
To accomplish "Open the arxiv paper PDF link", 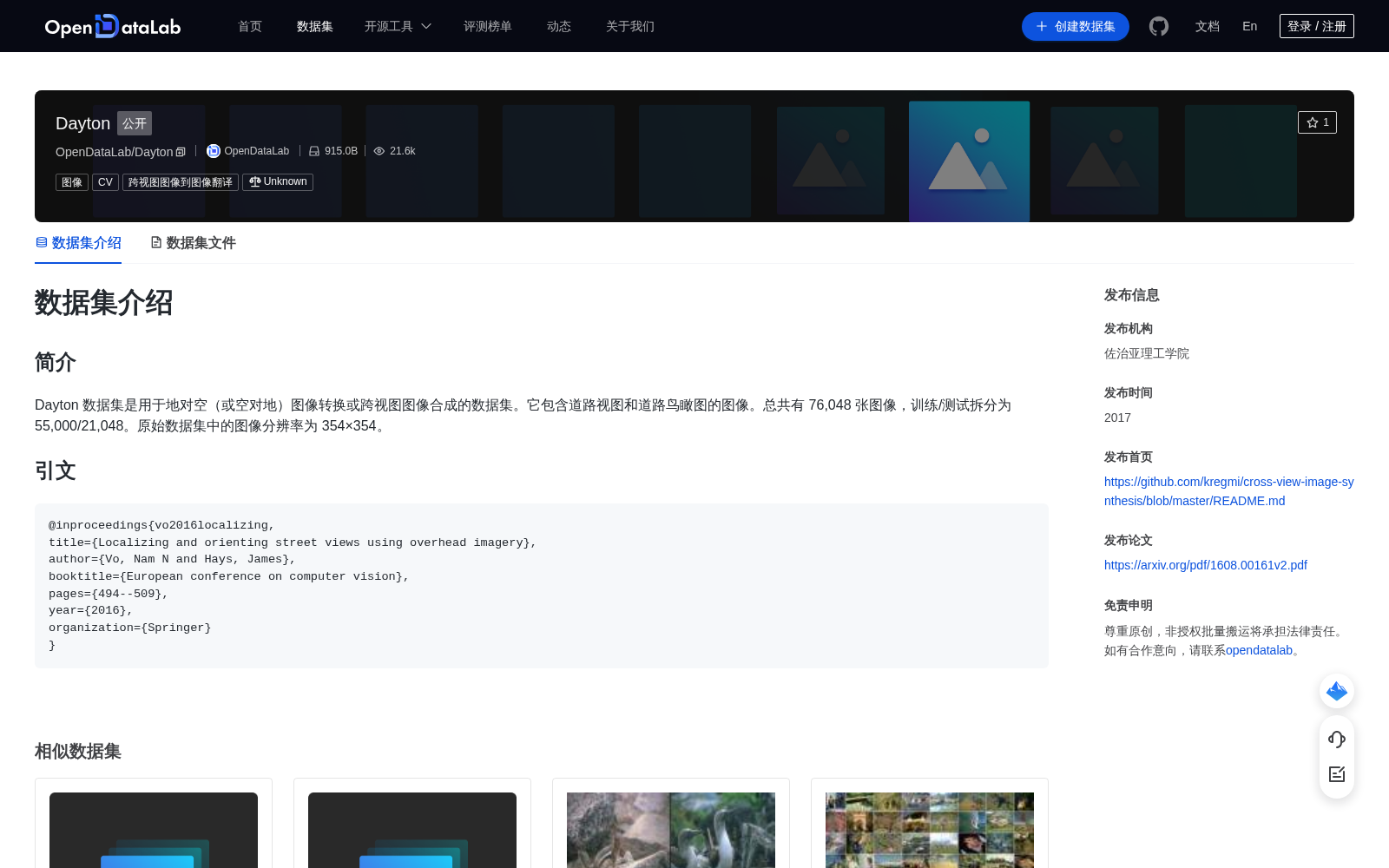I will (1206, 565).
